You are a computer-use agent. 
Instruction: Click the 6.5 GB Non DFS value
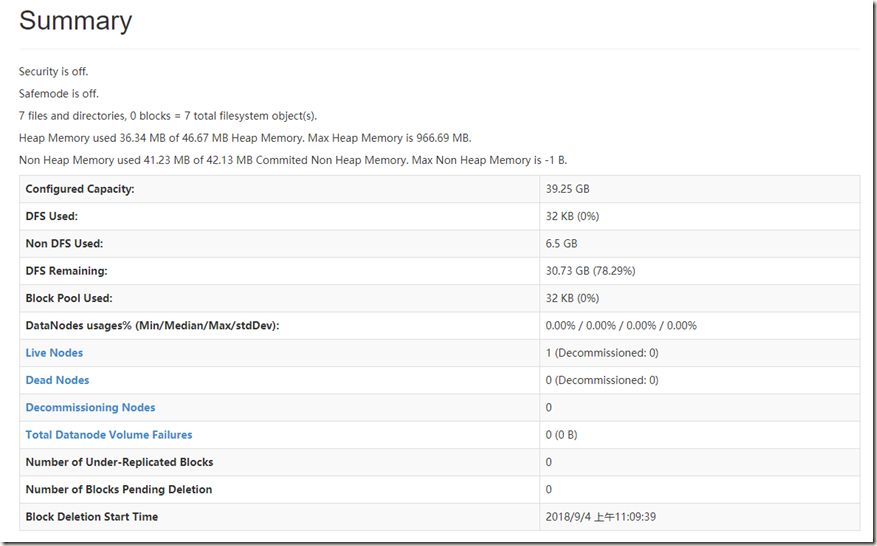click(561, 243)
